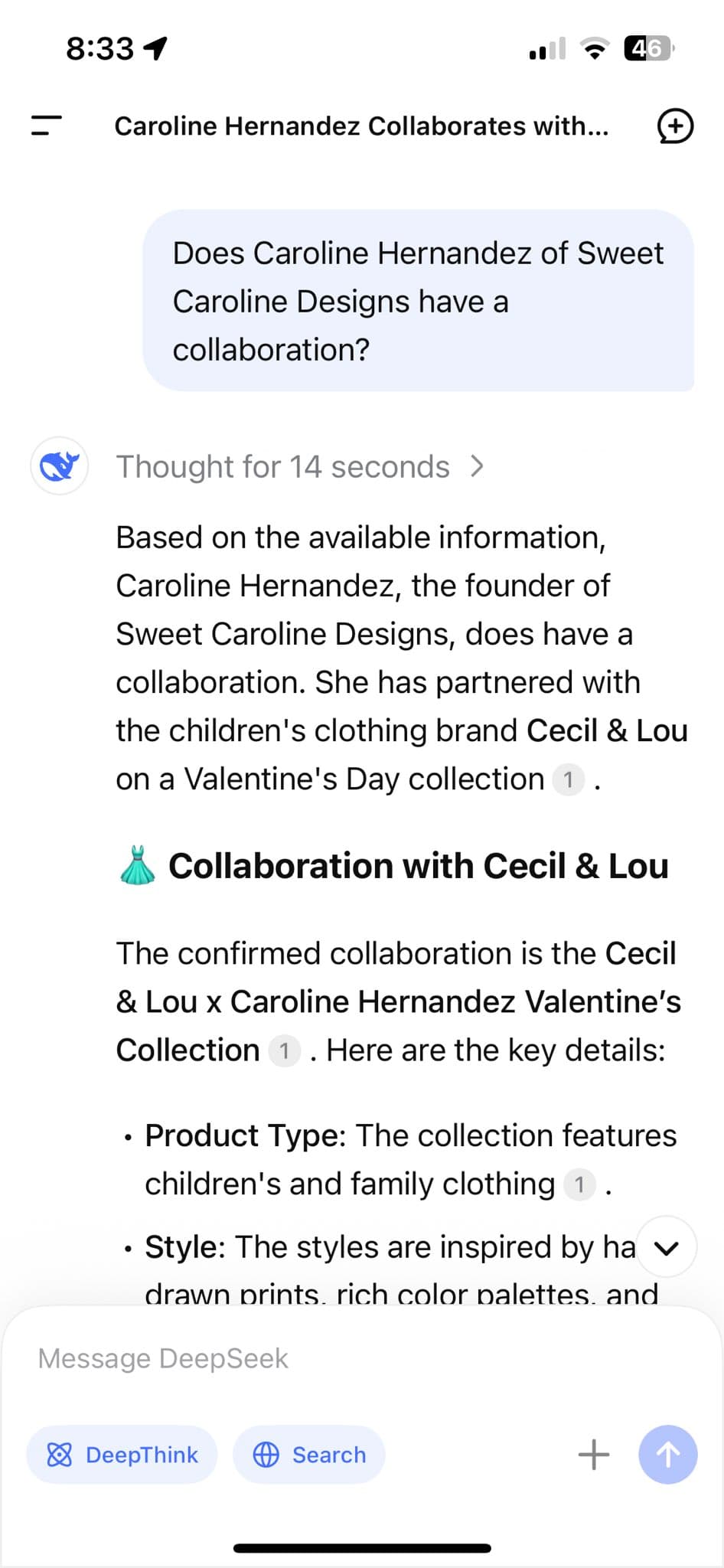Image resolution: width=724 pixels, height=1568 pixels.
Task: Tap the send arrow button
Action: [x=667, y=1454]
